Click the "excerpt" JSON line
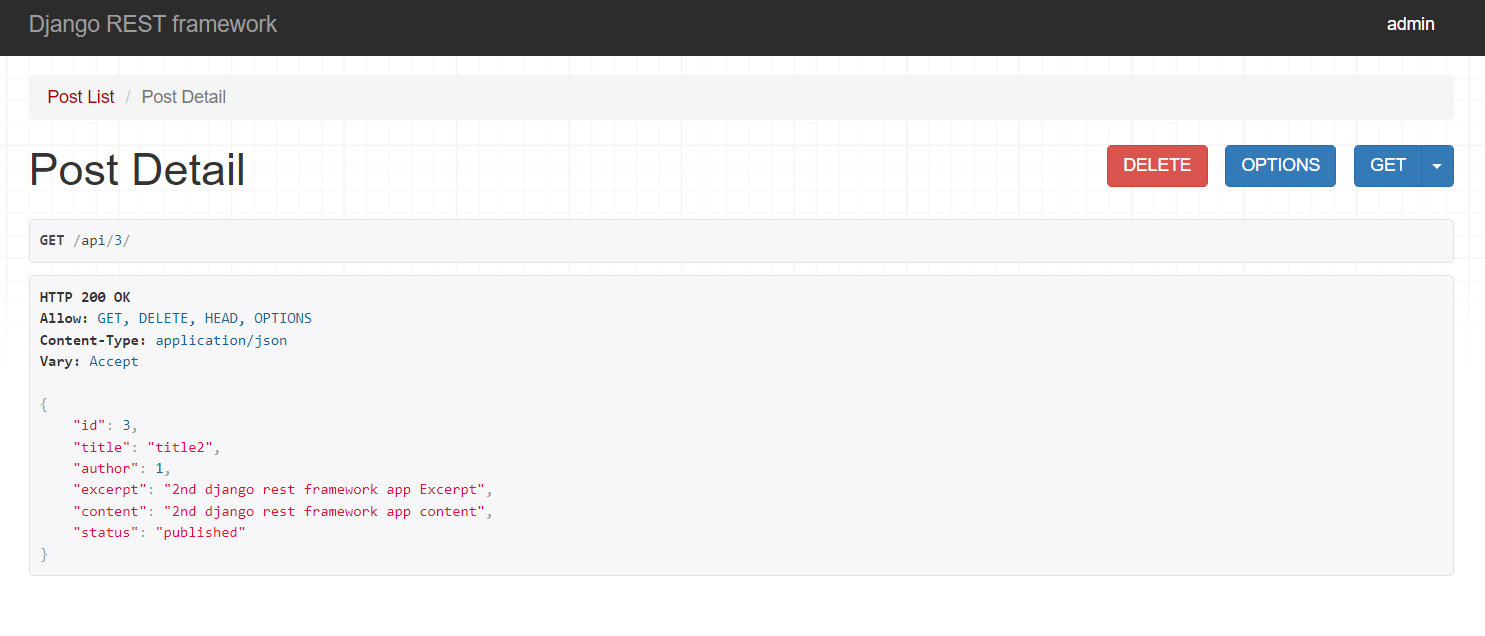The image size is (1485, 636). tap(283, 490)
